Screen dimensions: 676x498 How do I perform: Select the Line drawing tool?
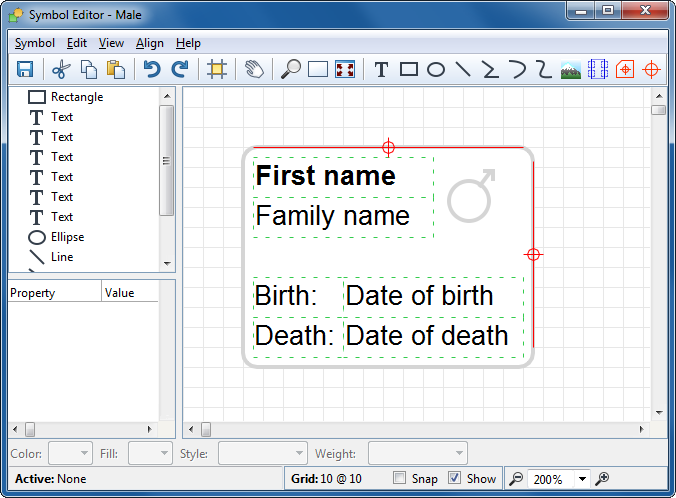(463, 69)
